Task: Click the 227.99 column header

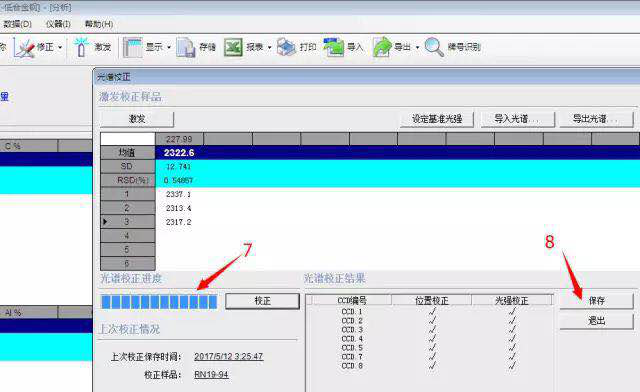Action: (x=179, y=139)
